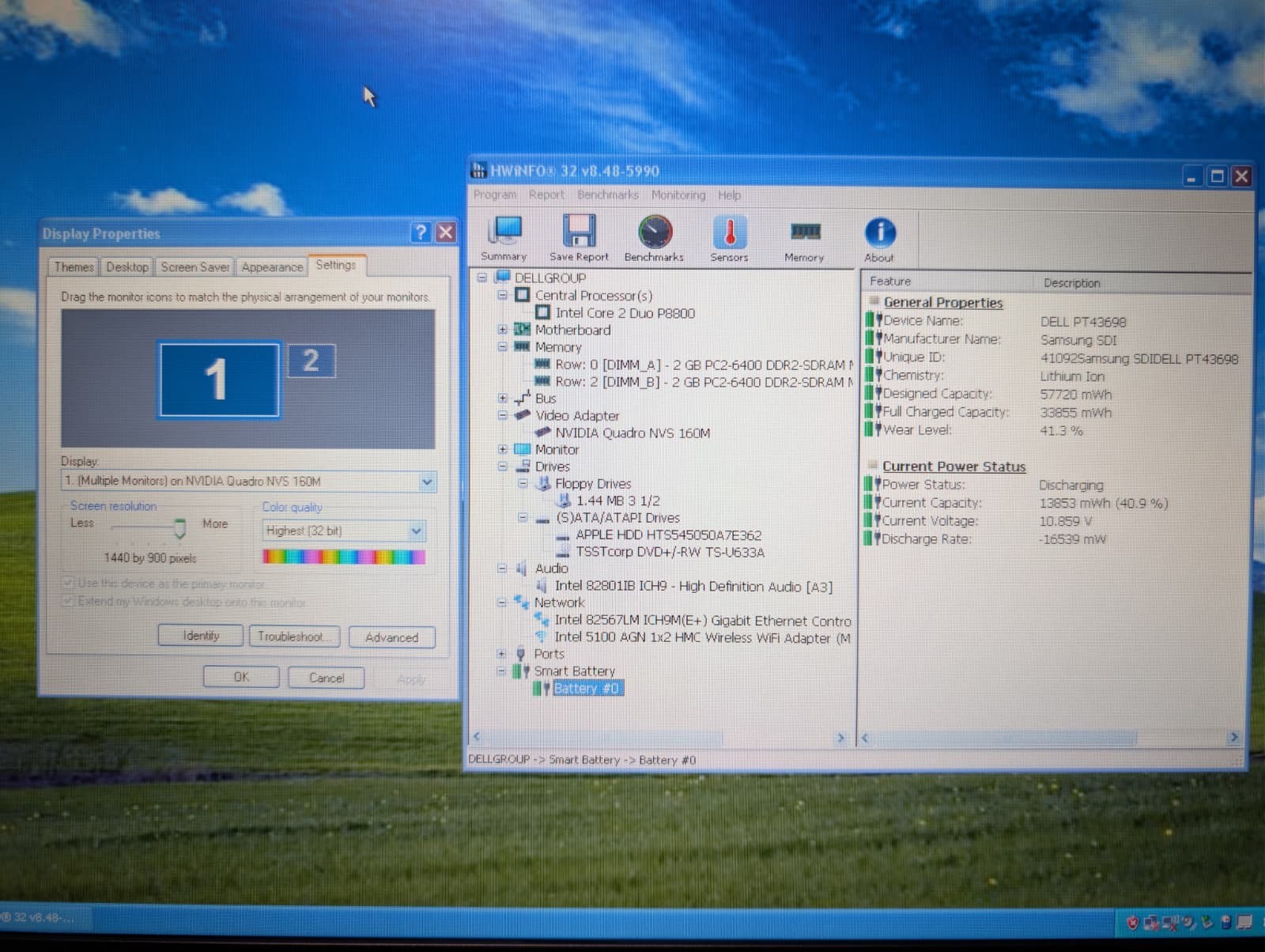Switch to the Appearance tab
Viewport: 1265px width, 952px height.
[x=272, y=267]
